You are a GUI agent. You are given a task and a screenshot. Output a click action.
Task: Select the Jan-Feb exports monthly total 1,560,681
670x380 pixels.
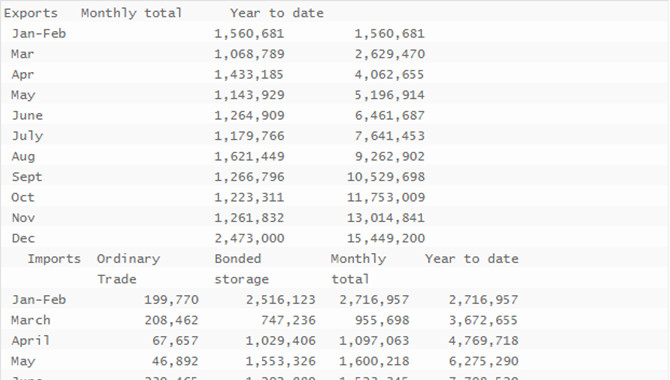(249, 34)
